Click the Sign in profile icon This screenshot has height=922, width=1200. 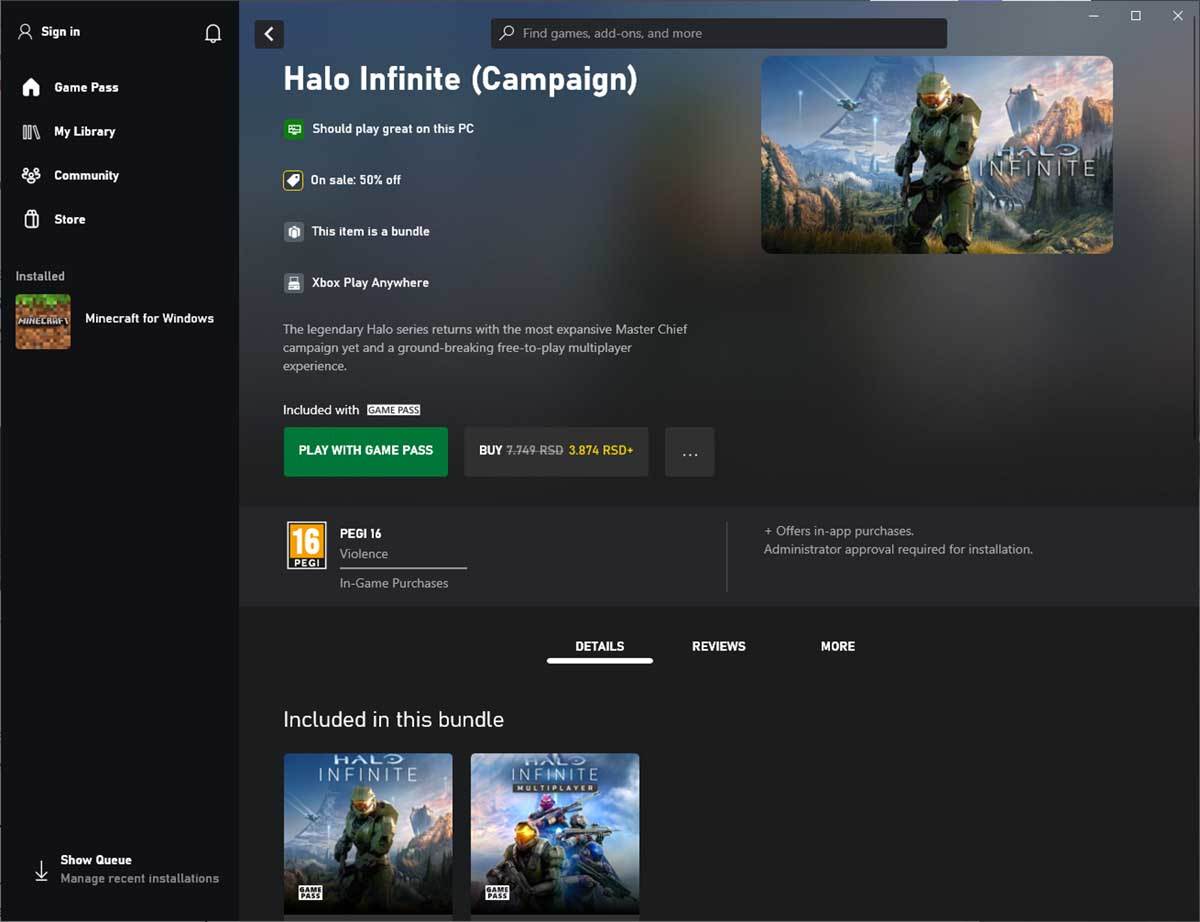[24, 31]
